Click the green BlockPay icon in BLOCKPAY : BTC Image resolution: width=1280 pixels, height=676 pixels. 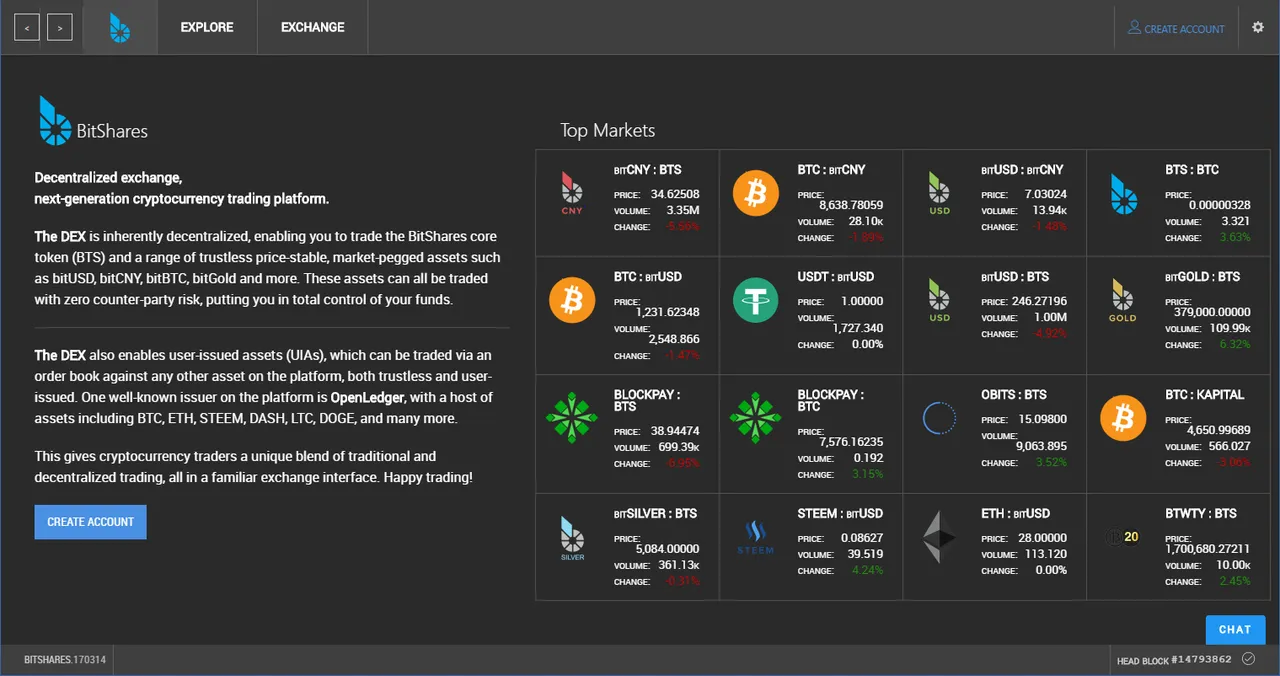coord(756,418)
